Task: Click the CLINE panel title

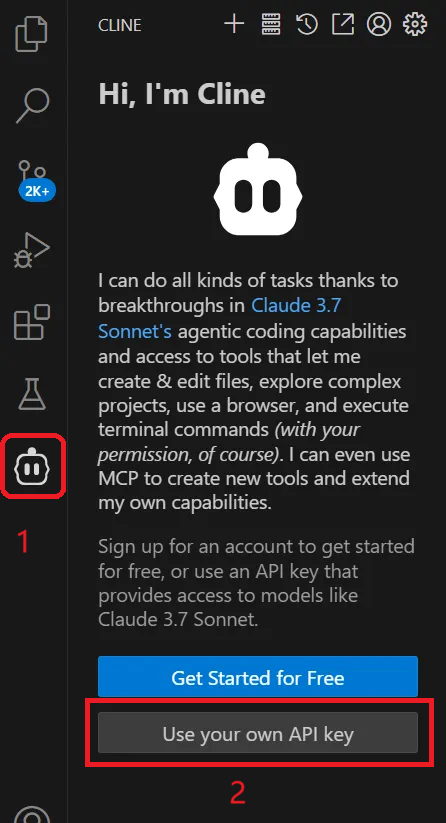Action: click(x=120, y=25)
